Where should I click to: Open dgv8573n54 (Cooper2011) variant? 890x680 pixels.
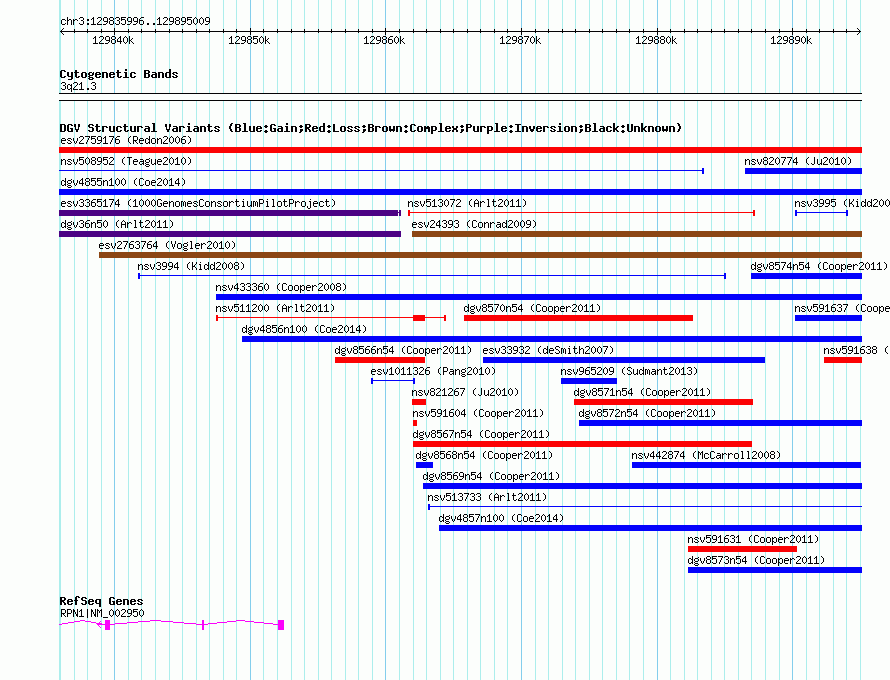point(756,560)
